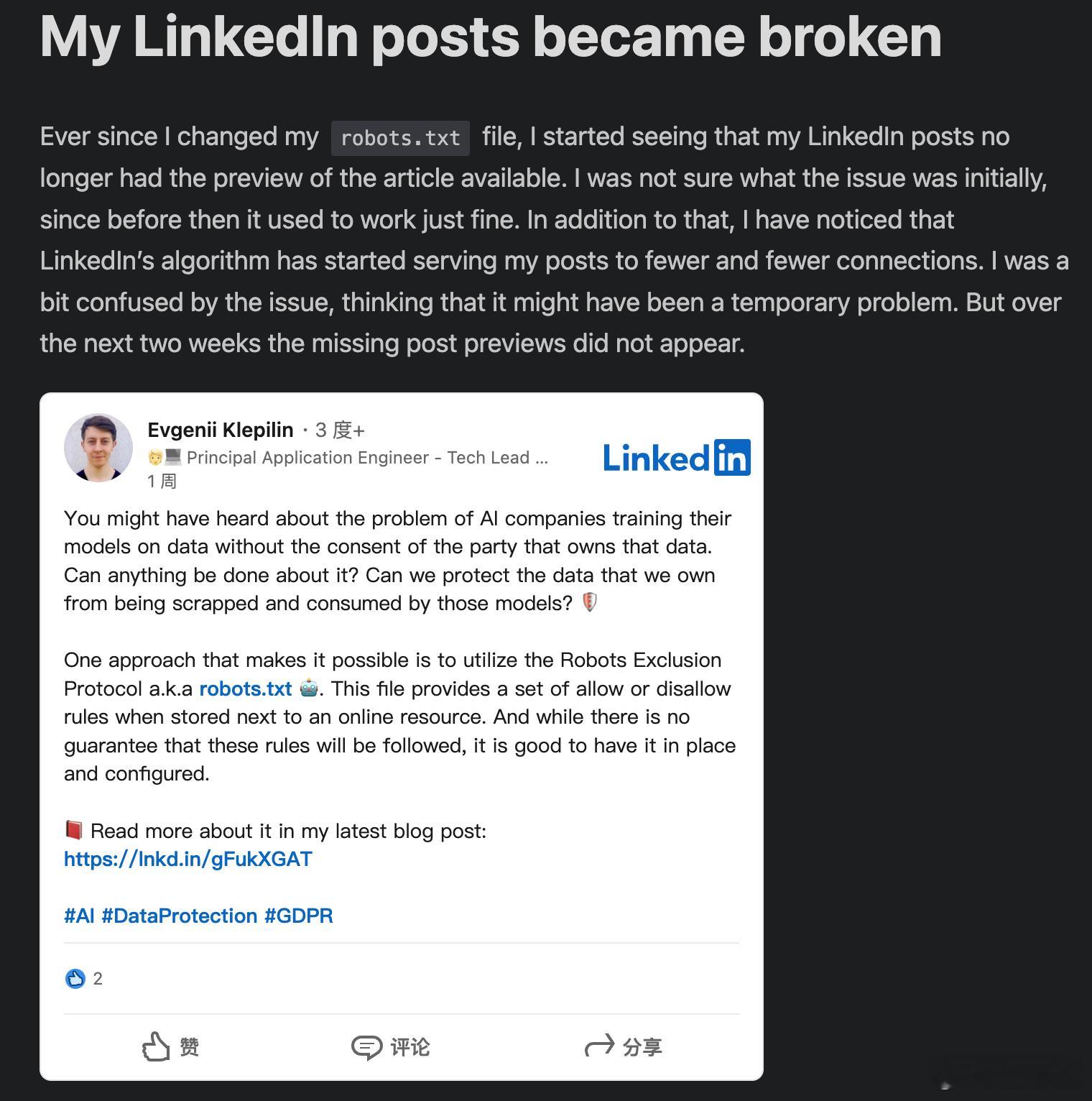Click the reaction count number 2
The height and width of the screenshot is (1101, 1092).
(98, 979)
